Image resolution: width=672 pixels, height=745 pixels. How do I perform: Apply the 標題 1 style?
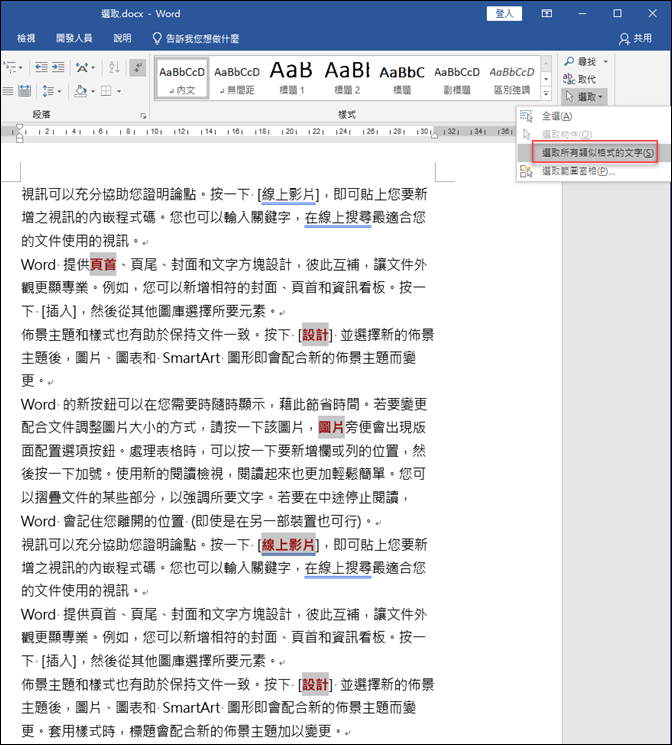tap(291, 78)
